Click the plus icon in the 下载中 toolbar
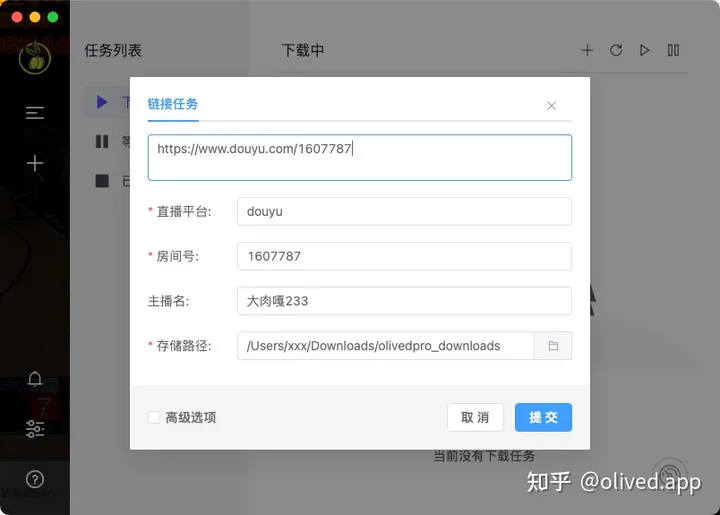Screen dimensions: 720x515 pos(587,50)
